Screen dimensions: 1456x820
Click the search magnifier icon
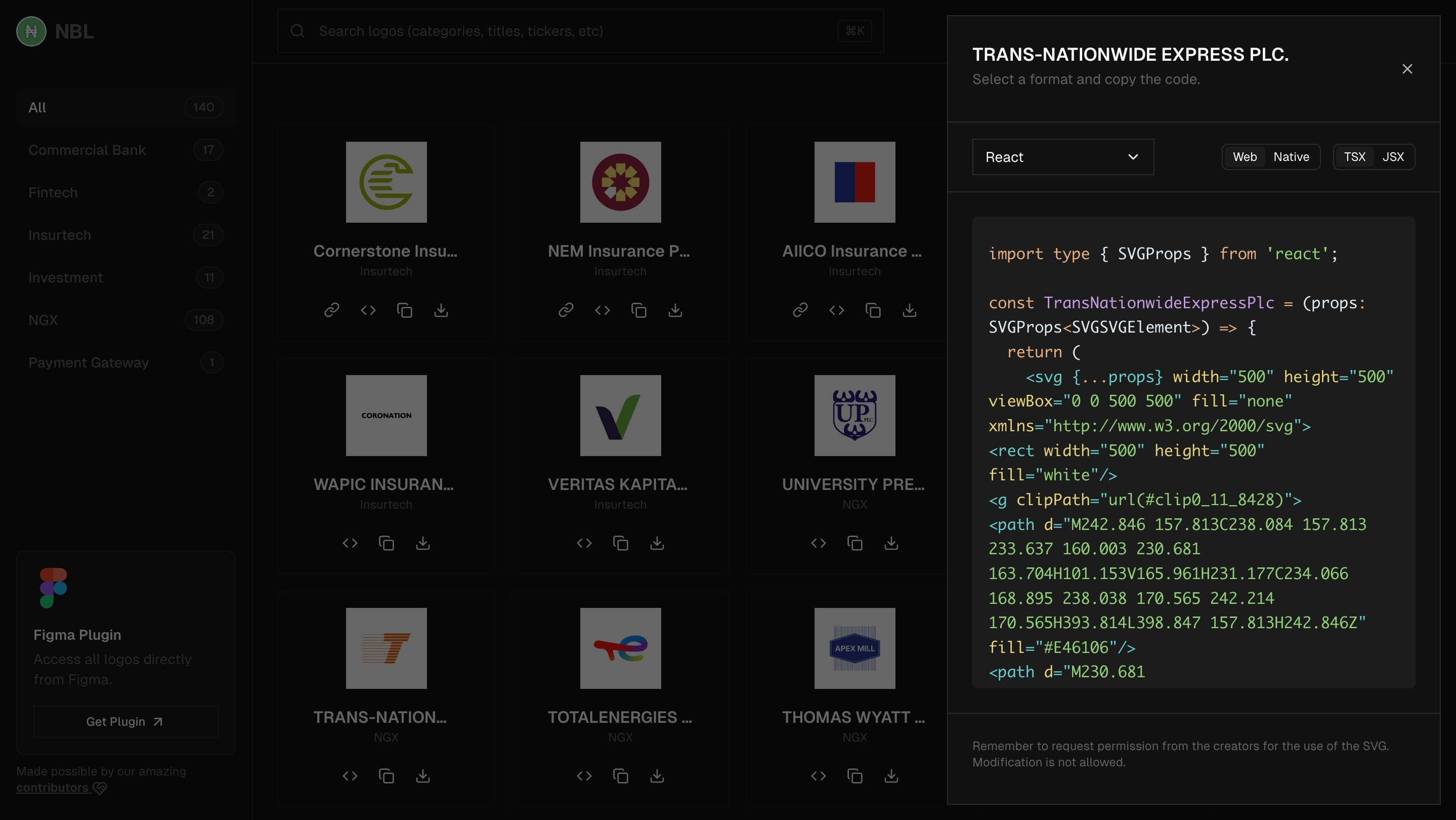[297, 31]
